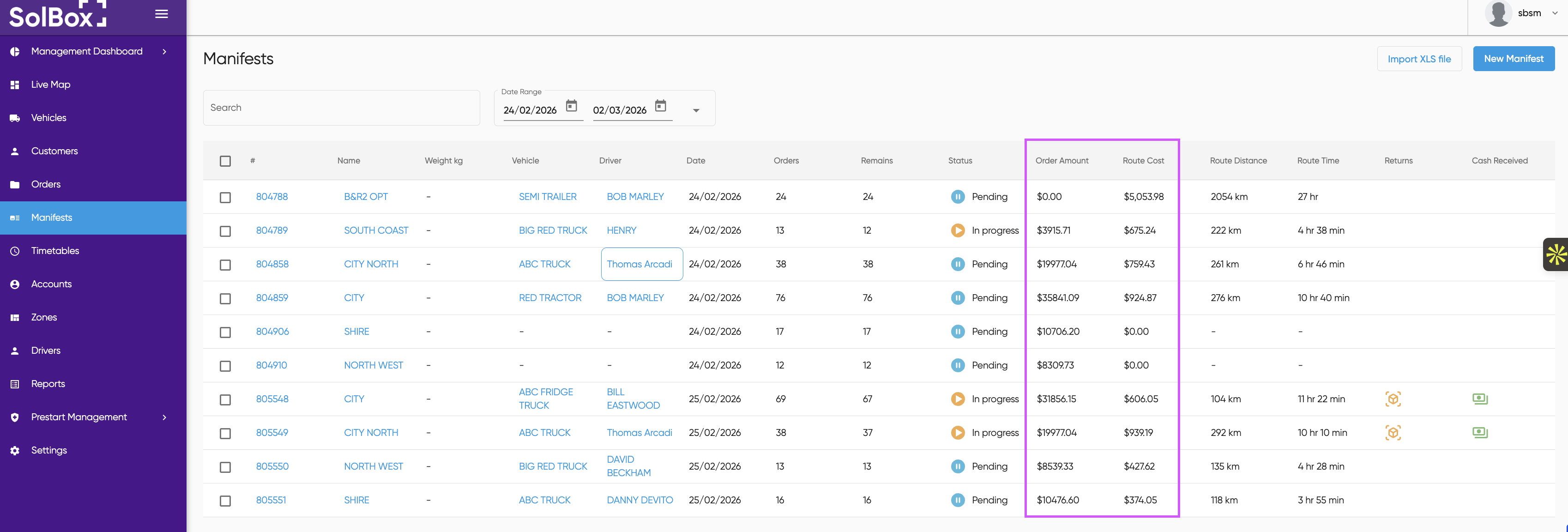Open the sbsm user account dropdown

[x=1528, y=13]
